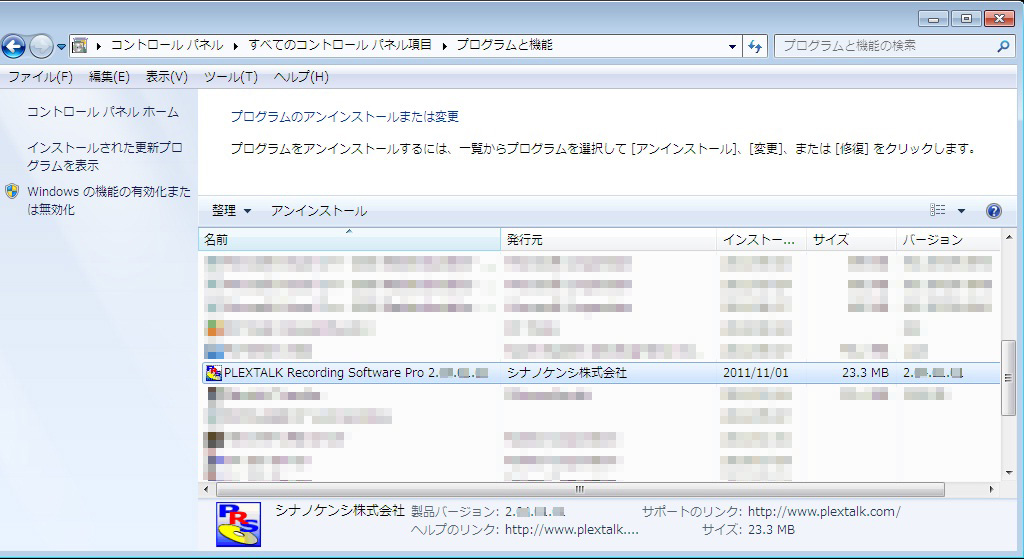Click the PLEXTALK row program icon
This screenshot has height=559, width=1024.
click(x=214, y=373)
